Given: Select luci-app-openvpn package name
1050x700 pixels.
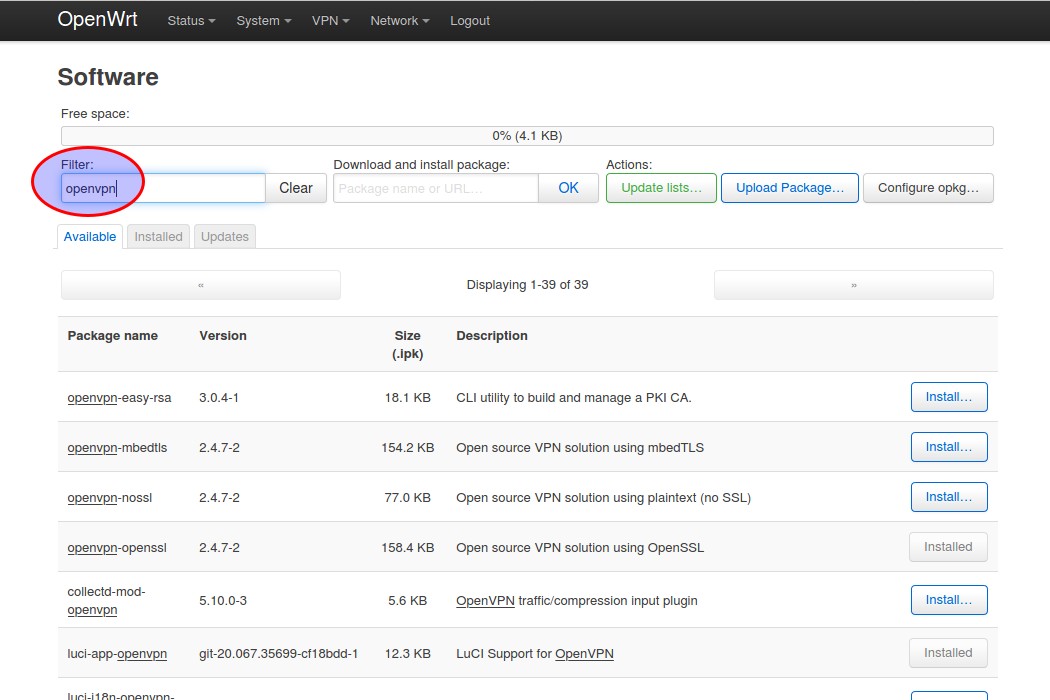Looking at the screenshot, I should (117, 654).
